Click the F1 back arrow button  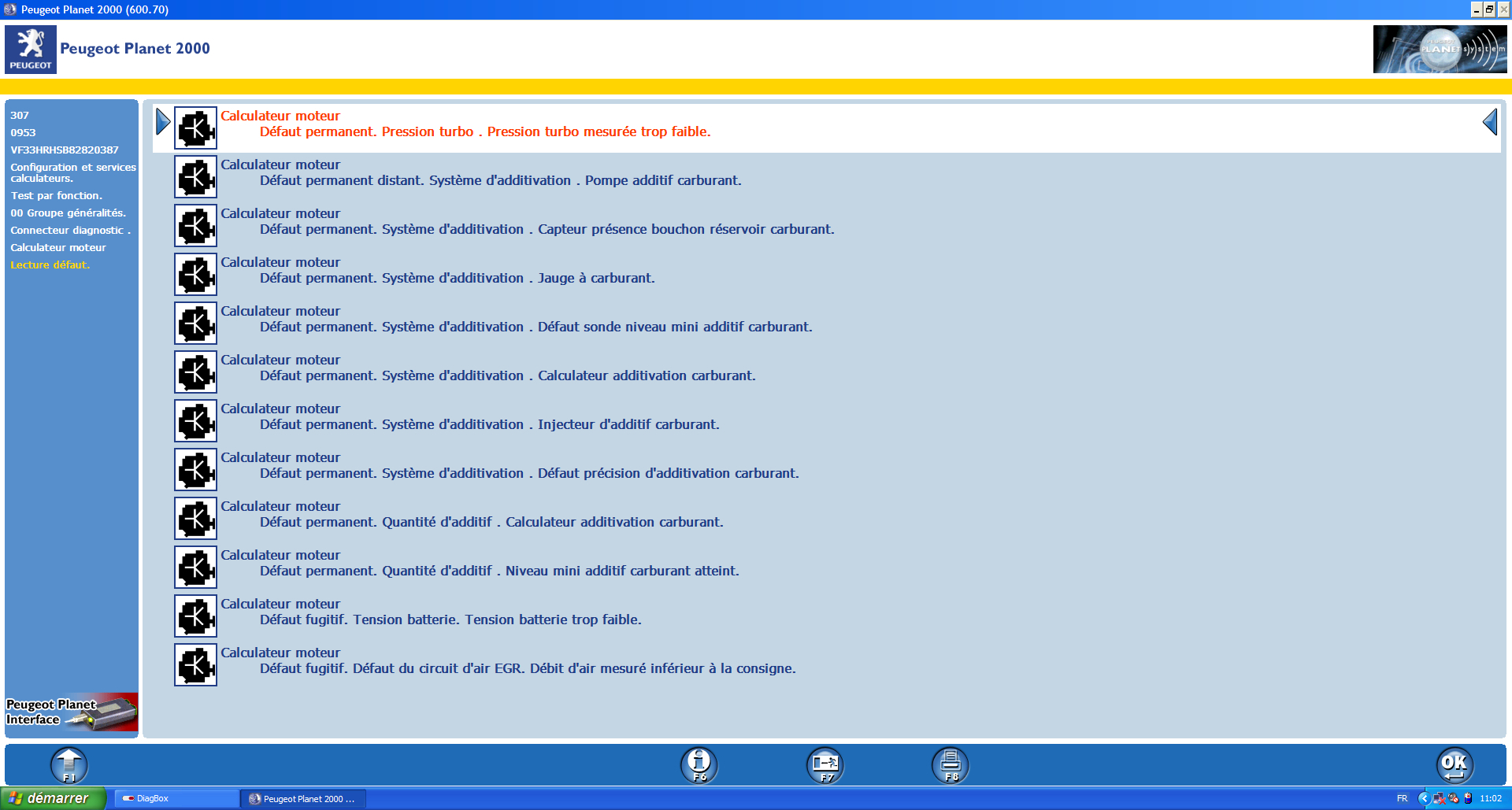[x=69, y=765]
